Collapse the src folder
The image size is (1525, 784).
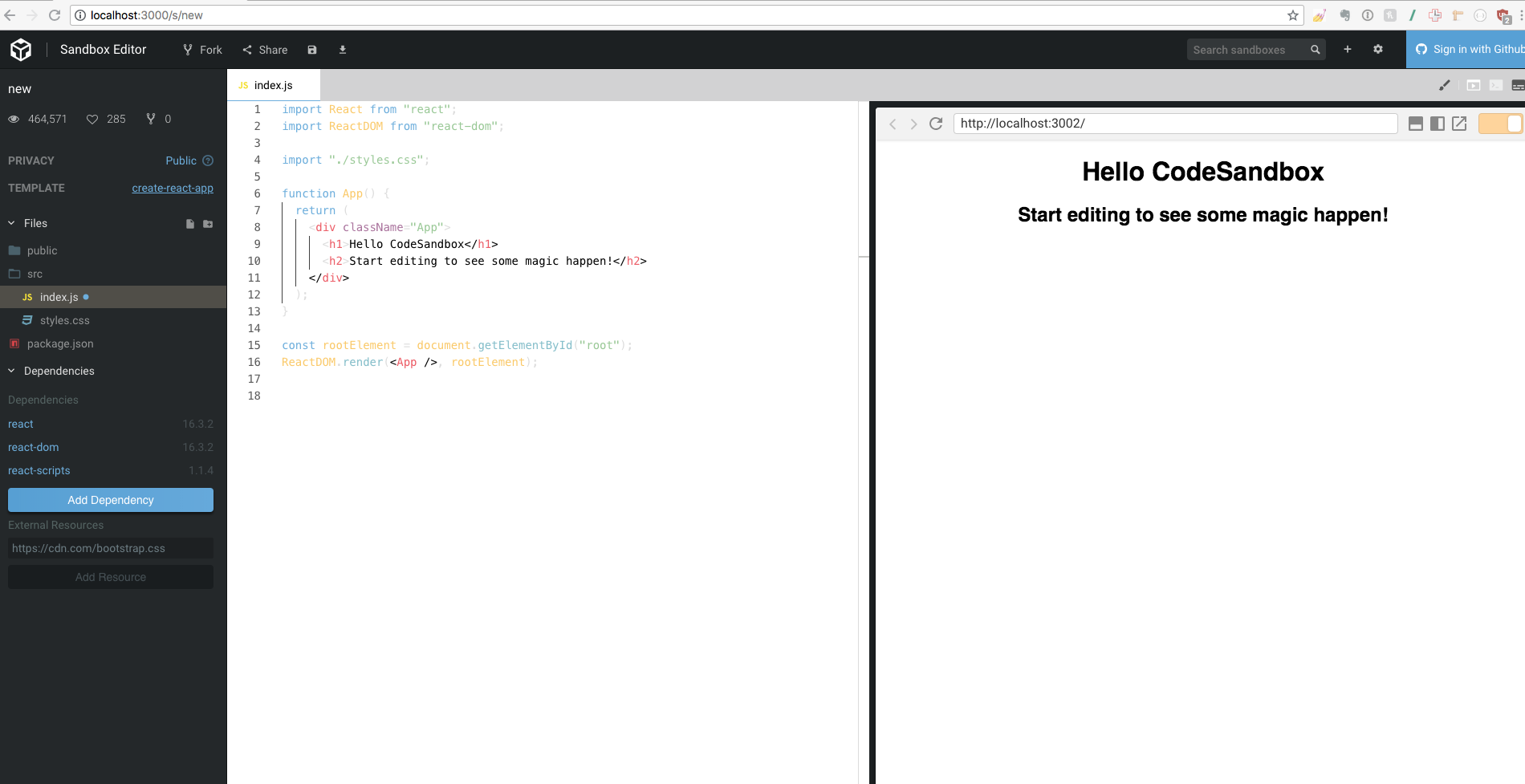click(113, 274)
